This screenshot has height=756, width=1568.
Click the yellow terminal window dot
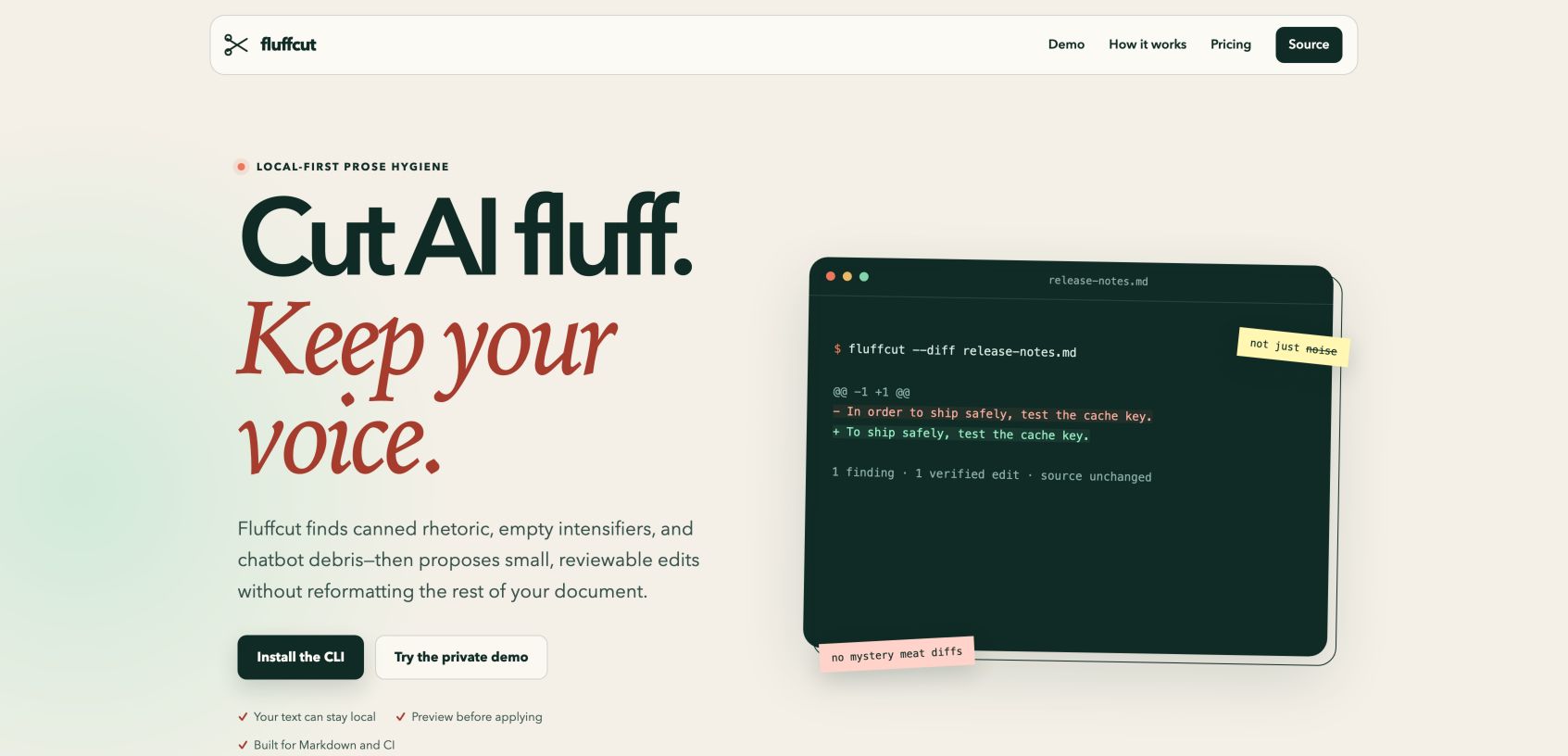[847, 276]
